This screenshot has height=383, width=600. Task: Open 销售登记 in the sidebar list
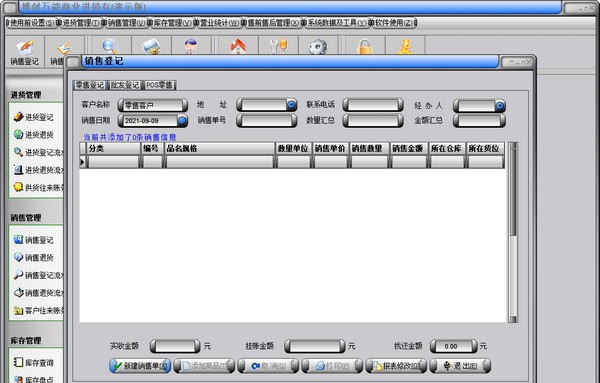tap(34, 240)
